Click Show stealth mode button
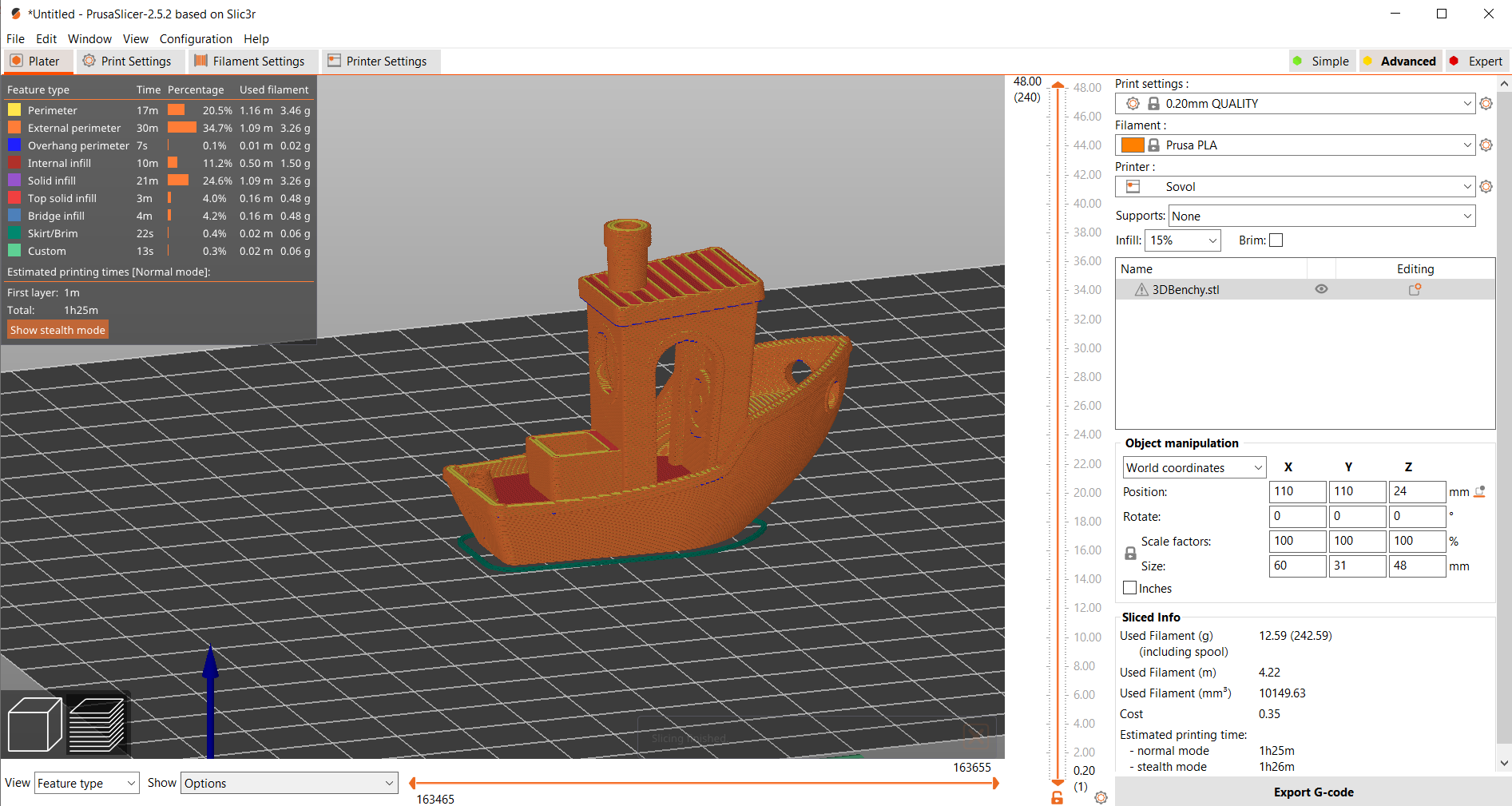Viewport: 1512px width, 806px height. [58, 330]
